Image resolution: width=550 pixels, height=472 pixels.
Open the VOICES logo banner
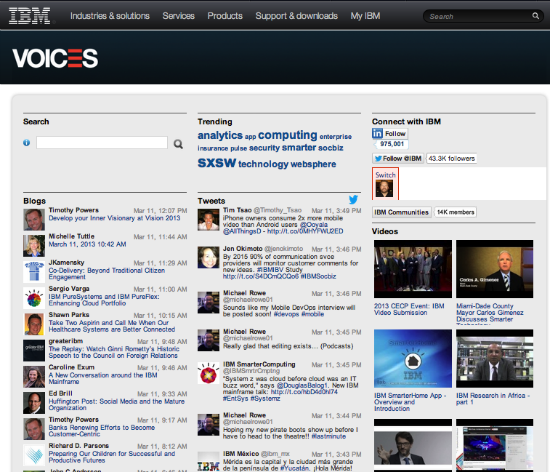(55, 58)
